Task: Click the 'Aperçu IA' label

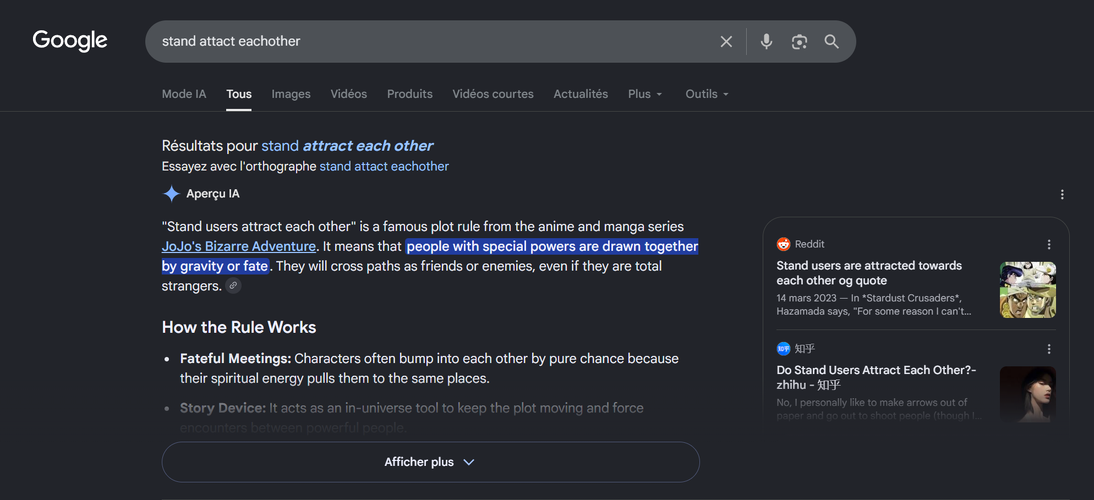Action: click(213, 194)
